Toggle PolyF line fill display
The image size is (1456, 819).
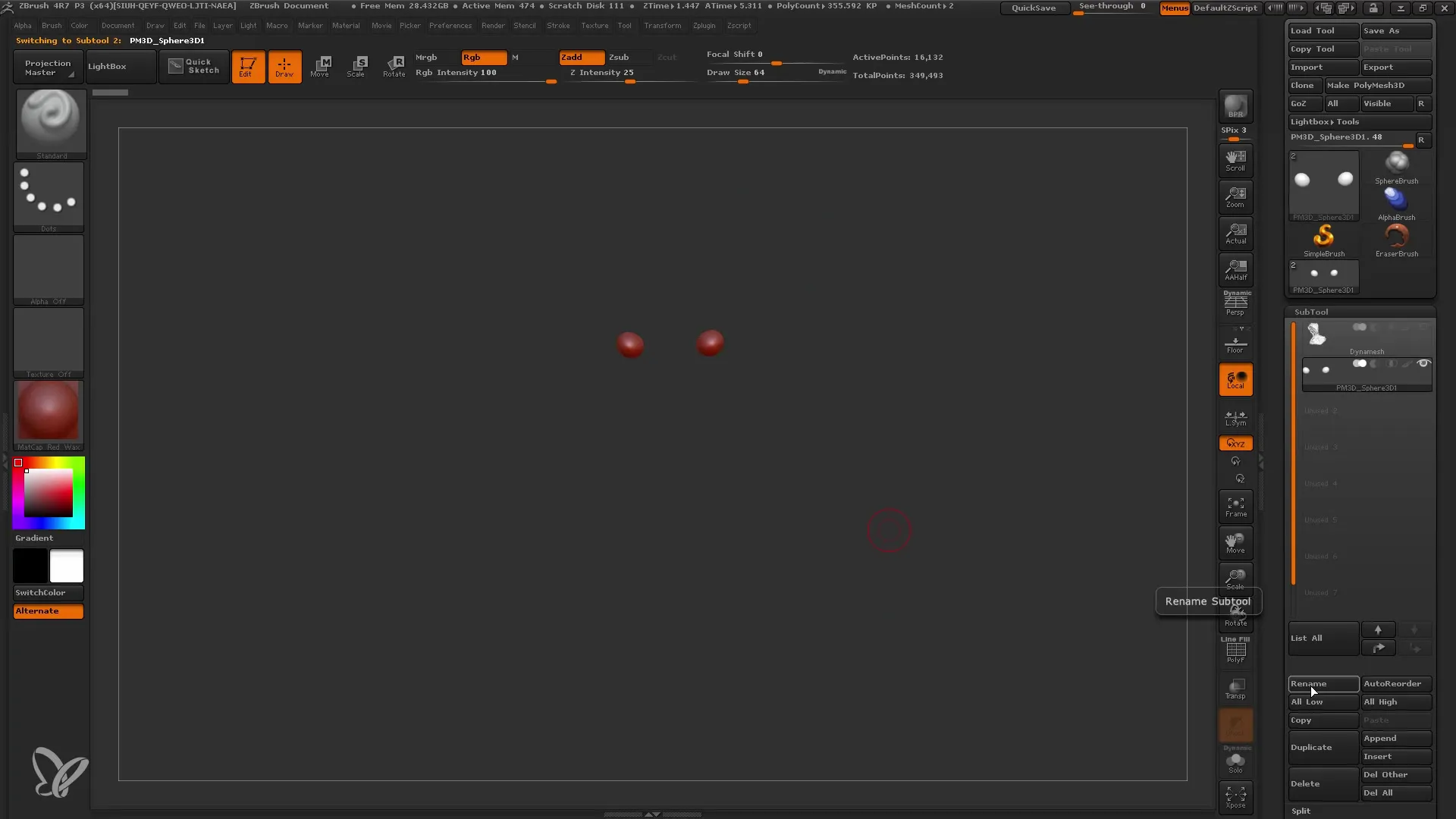tap(1235, 651)
